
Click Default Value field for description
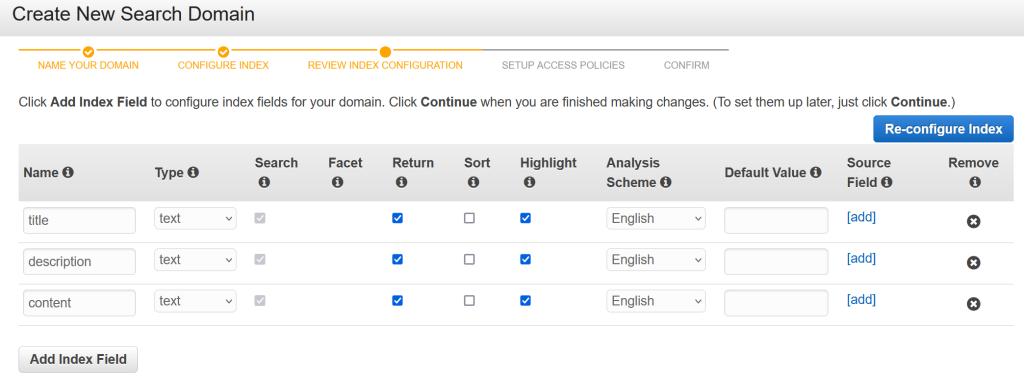click(776, 262)
